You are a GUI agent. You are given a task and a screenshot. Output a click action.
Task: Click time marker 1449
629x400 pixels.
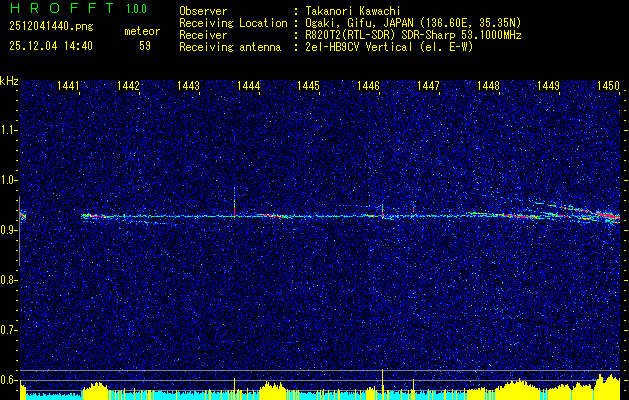tap(548, 86)
